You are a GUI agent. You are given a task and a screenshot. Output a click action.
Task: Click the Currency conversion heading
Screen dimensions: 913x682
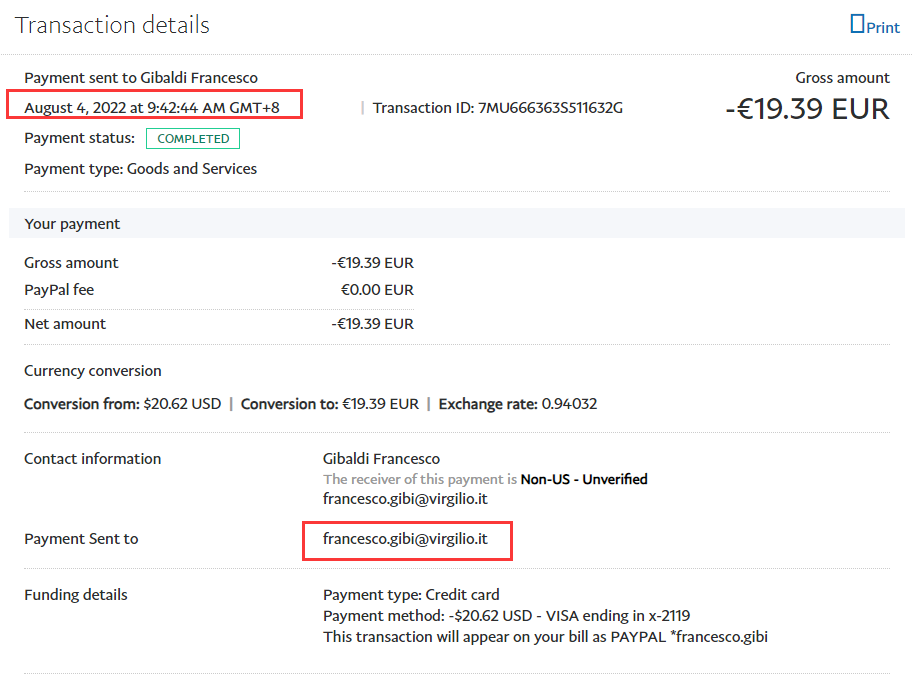click(93, 371)
